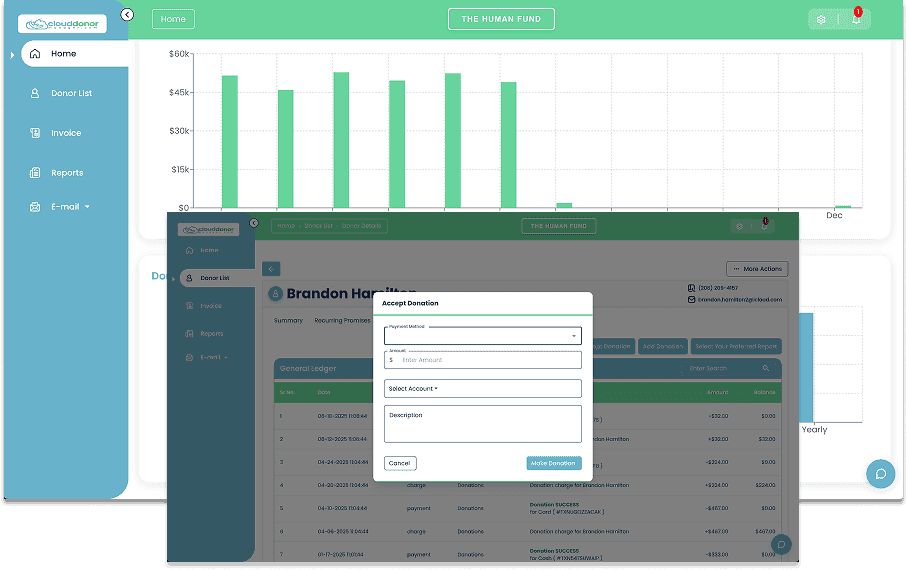Image resolution: width=907 pixels, height=570 pixels.
Task: Switch to the Recurring Promises tab
Action: (342, 321)
